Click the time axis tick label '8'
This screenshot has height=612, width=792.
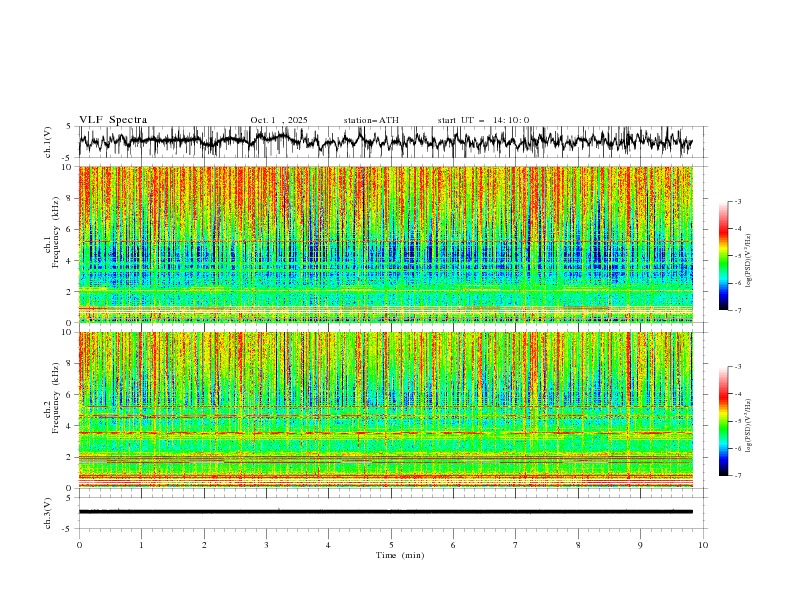[578, 545]
